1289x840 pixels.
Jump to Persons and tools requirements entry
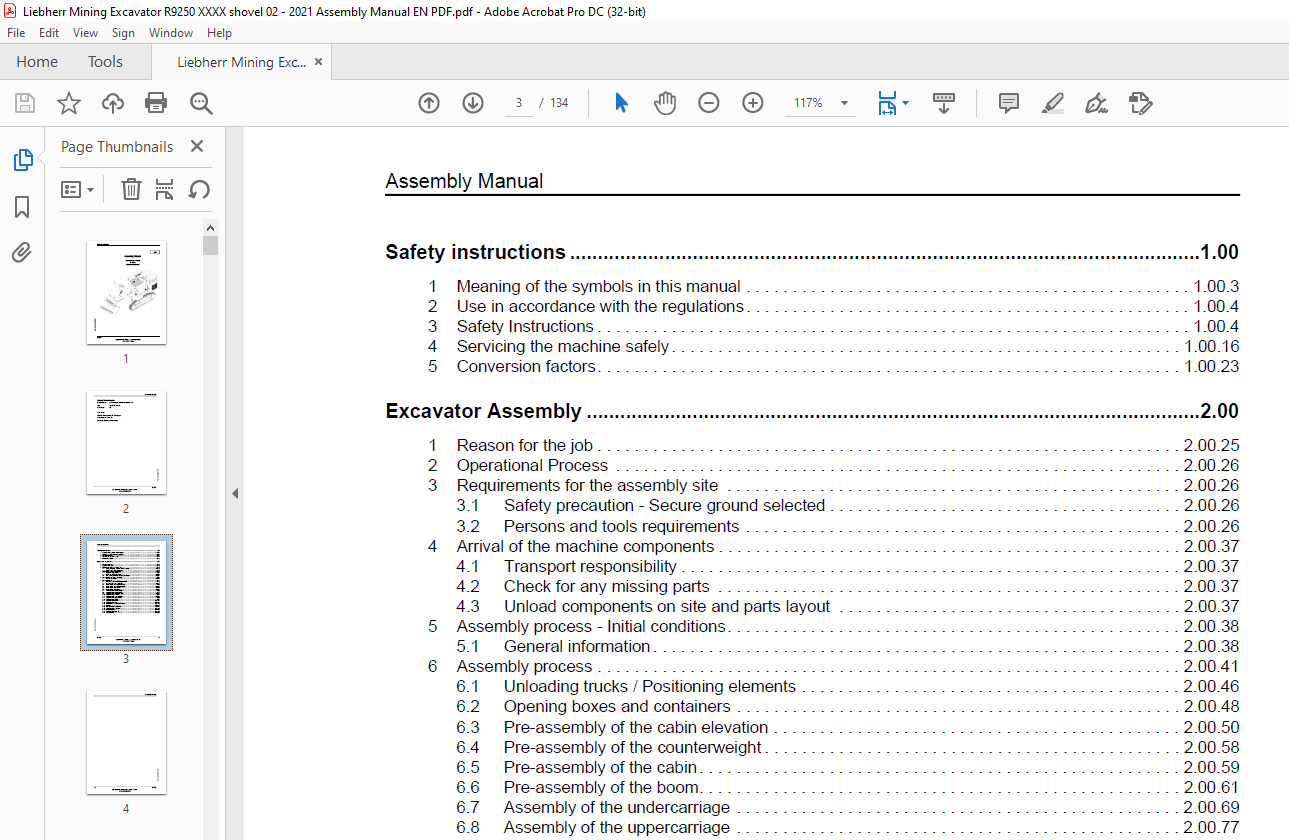click(x=848, y=526)
